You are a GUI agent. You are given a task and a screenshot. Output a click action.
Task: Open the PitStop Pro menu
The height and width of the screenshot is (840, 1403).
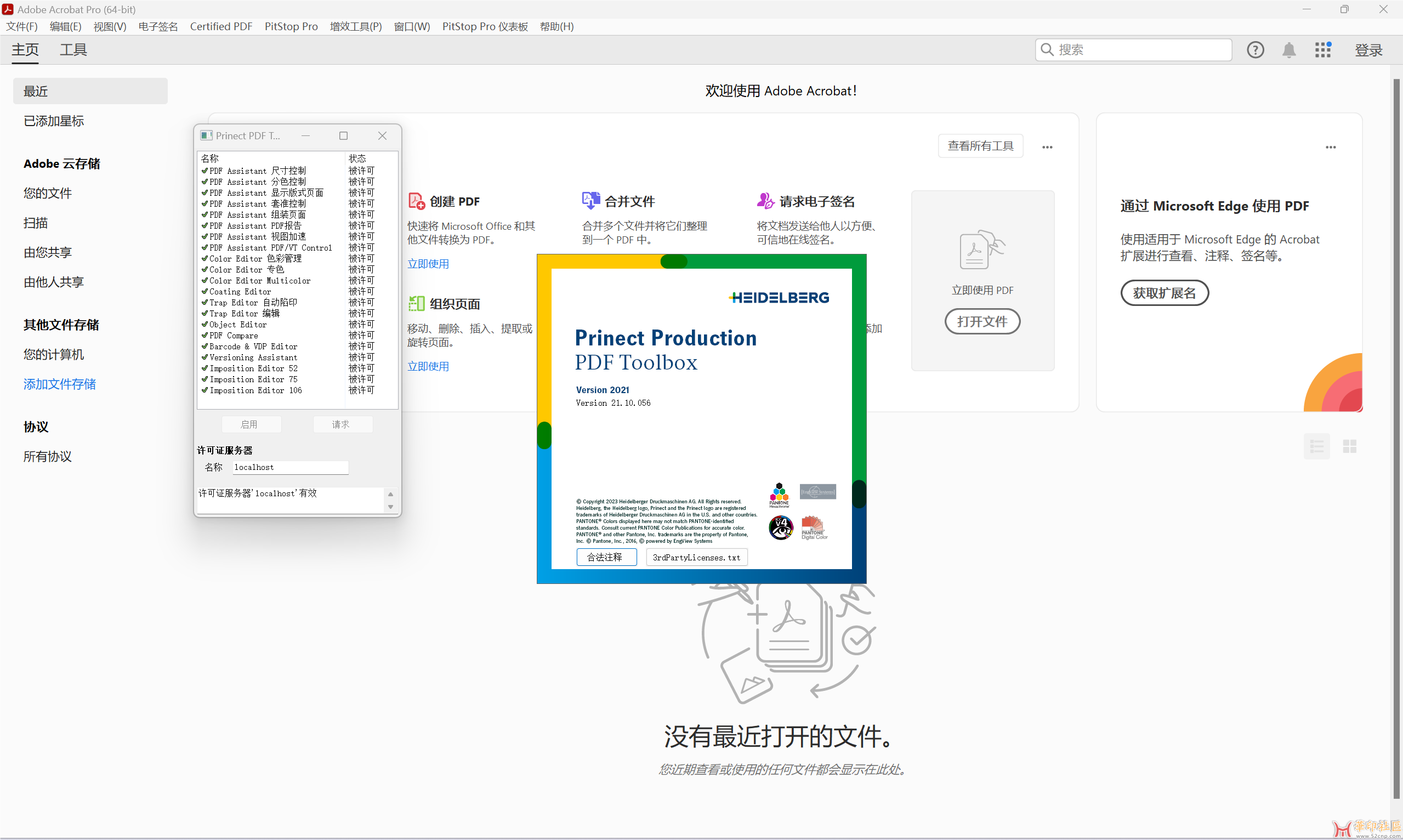point(291,27)
